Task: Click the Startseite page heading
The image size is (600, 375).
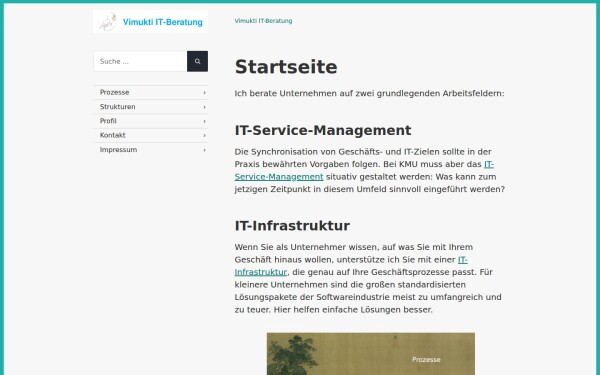Action: (286, 67)
